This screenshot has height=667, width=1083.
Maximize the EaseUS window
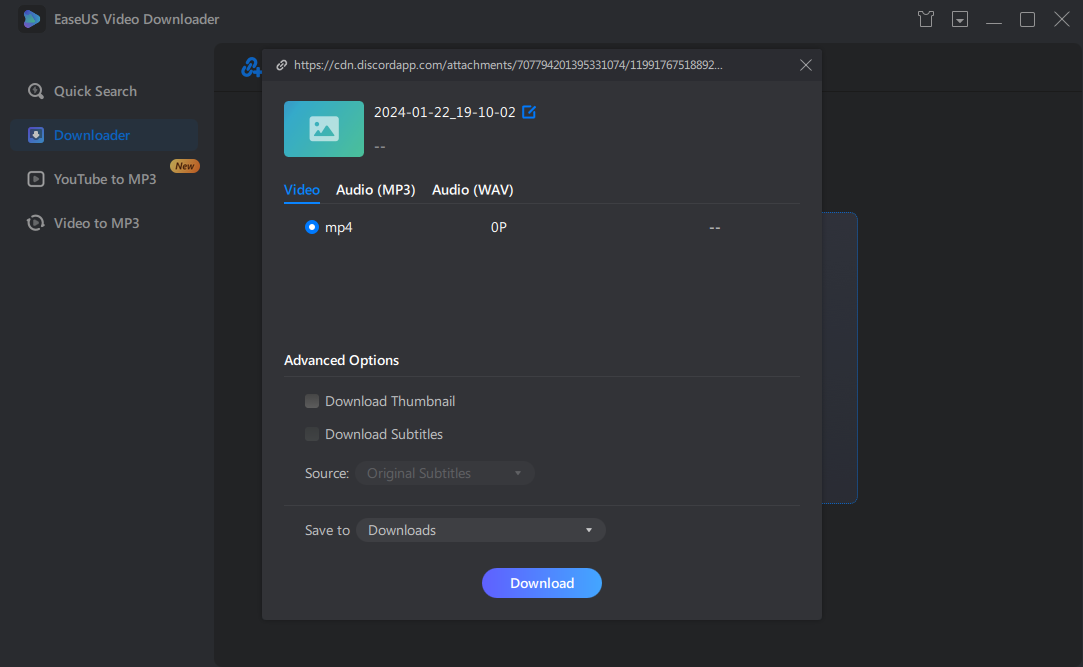pos(1027,19)
